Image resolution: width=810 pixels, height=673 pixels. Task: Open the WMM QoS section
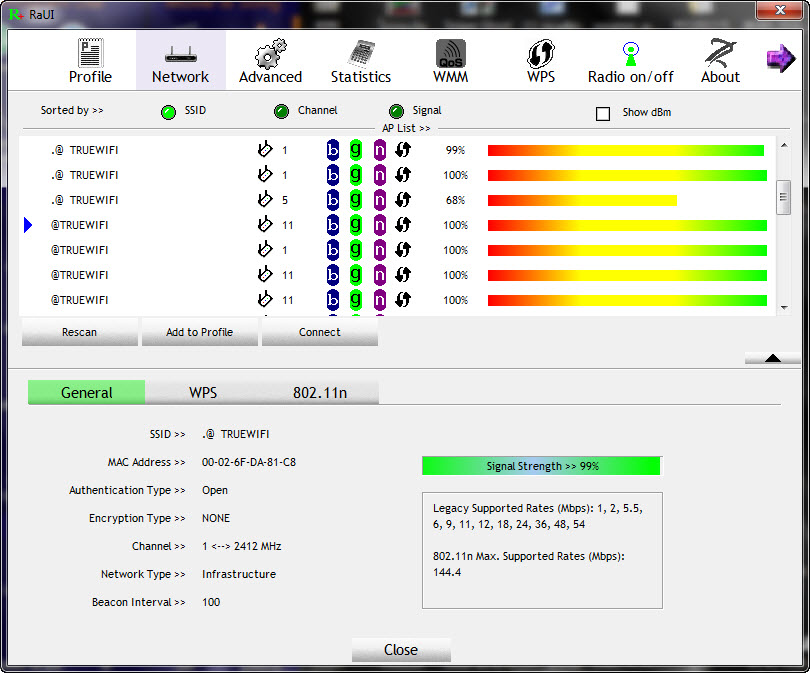[x=450, y=61]
